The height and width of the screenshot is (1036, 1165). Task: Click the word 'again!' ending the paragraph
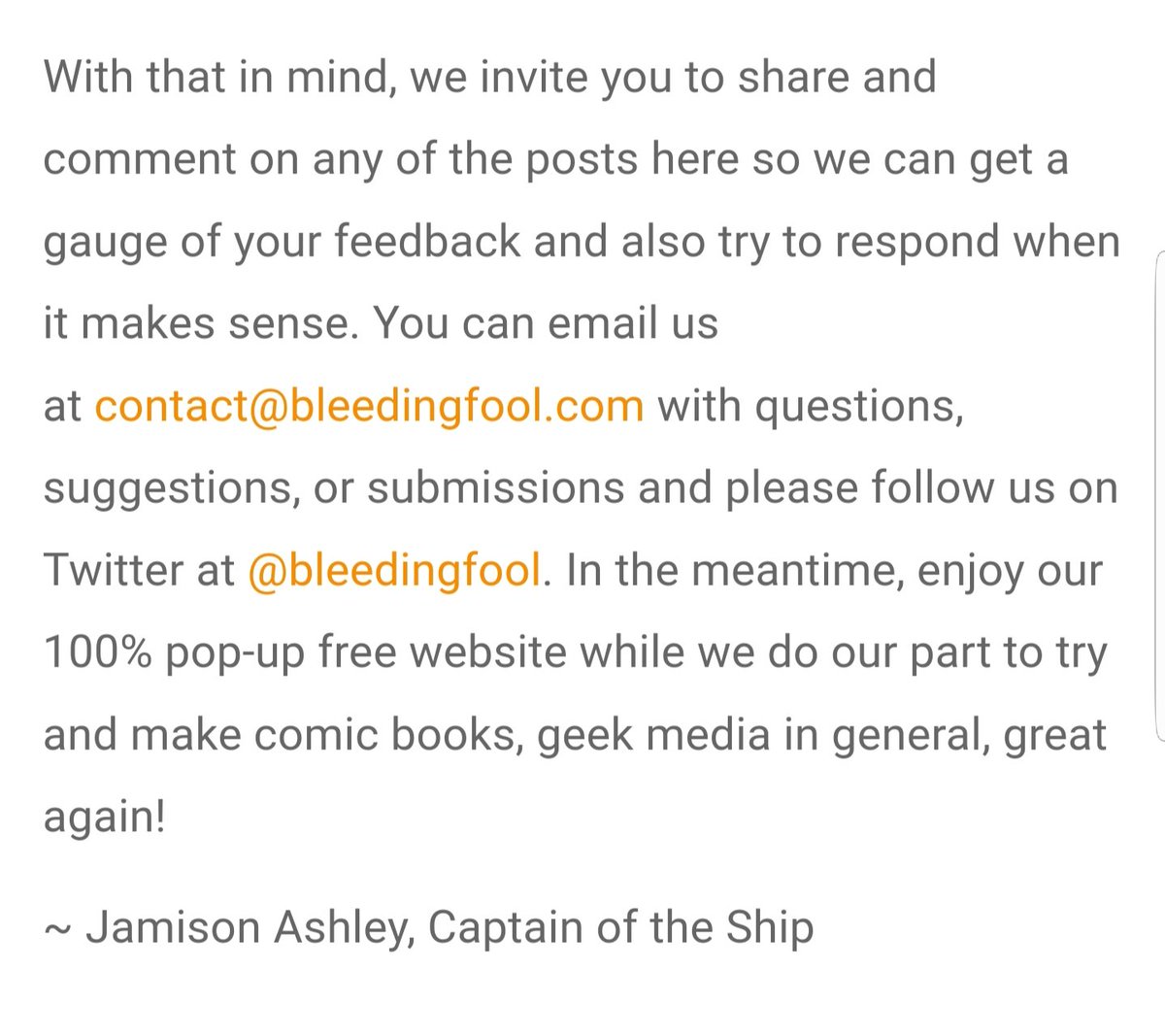105,818
